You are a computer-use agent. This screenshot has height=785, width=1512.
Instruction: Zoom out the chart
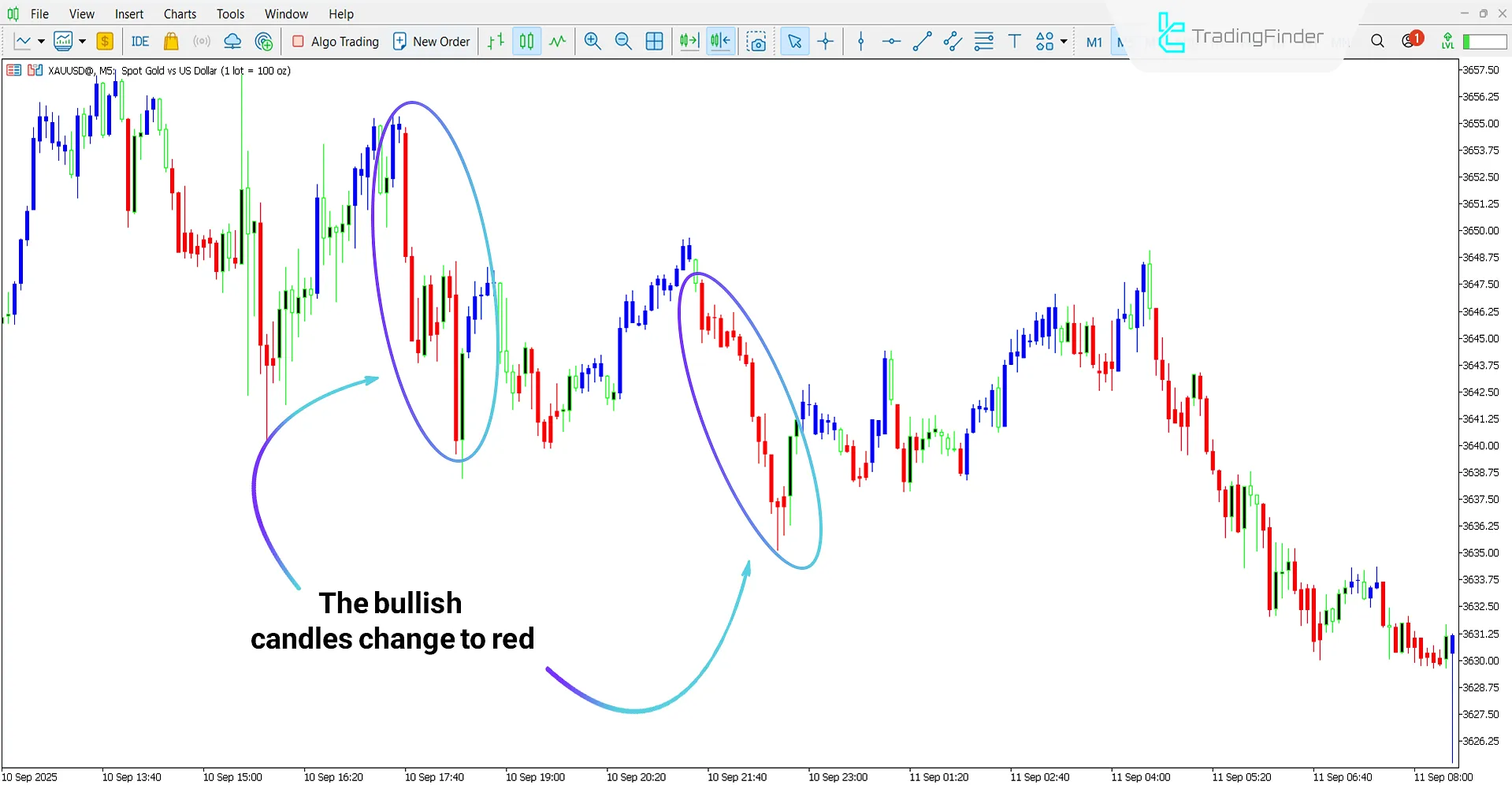623,41
